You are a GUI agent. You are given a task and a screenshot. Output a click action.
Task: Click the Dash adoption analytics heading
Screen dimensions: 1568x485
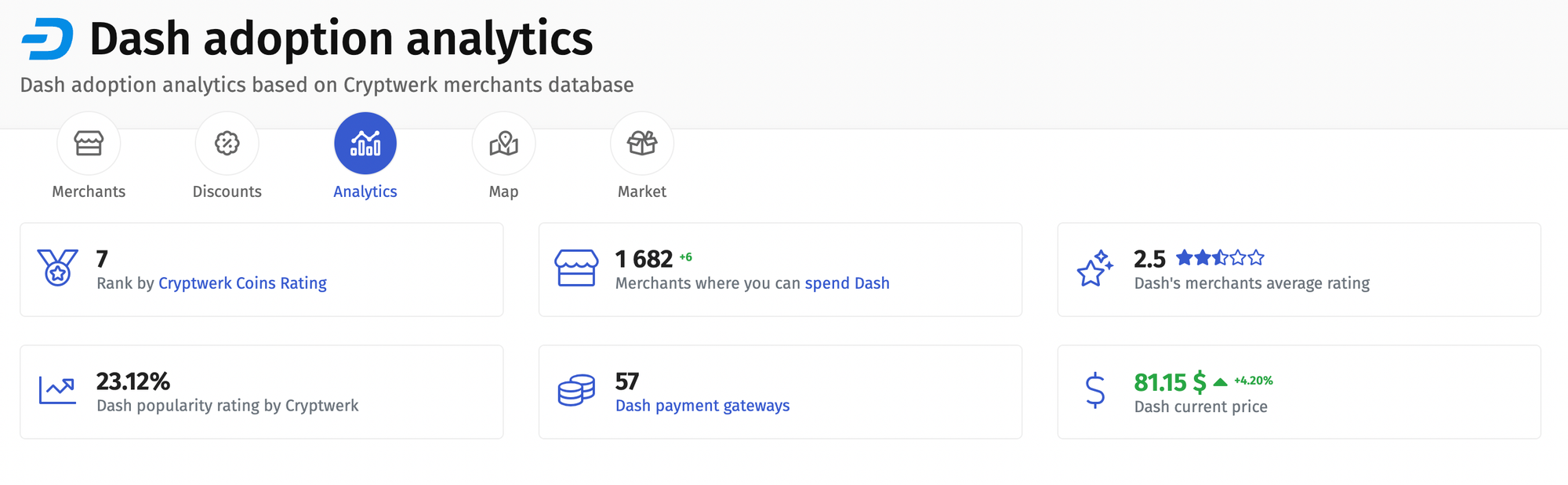pyautogui.click(x=341, y=38)
